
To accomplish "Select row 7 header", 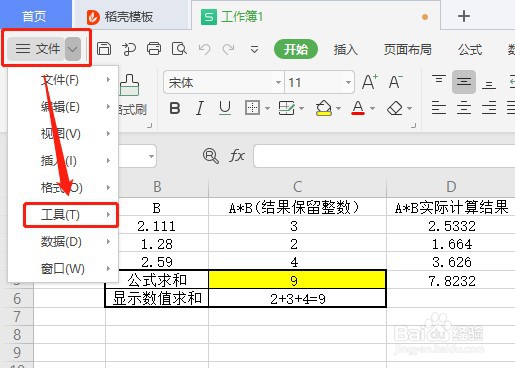I will coord(17,317).
